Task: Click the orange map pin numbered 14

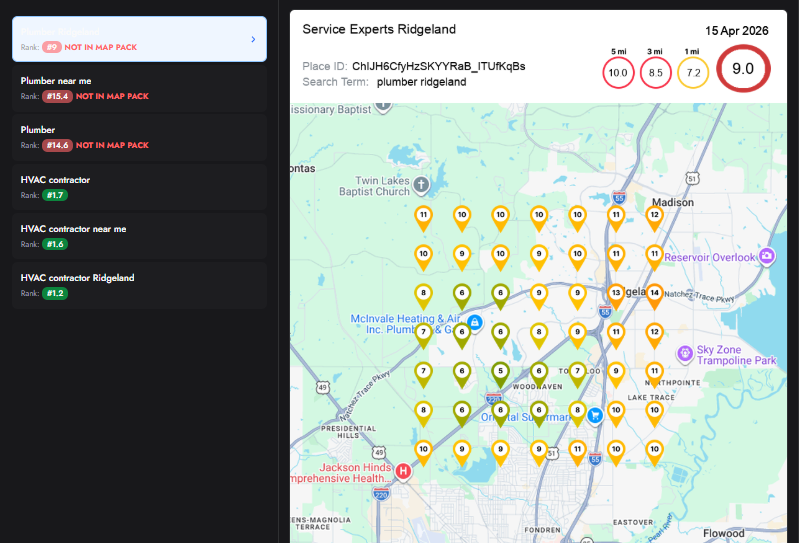Action: pyautogui.click(x=654, y=296)
